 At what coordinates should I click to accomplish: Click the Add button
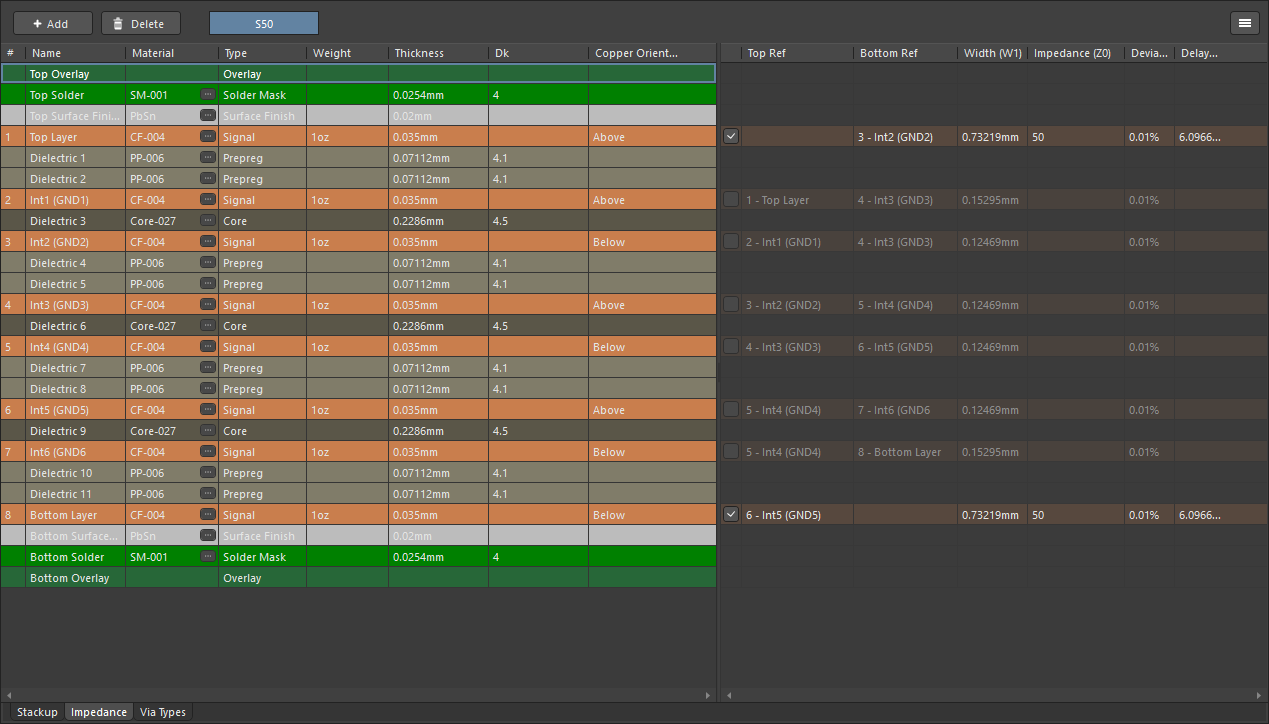click(x=53, y=23)
